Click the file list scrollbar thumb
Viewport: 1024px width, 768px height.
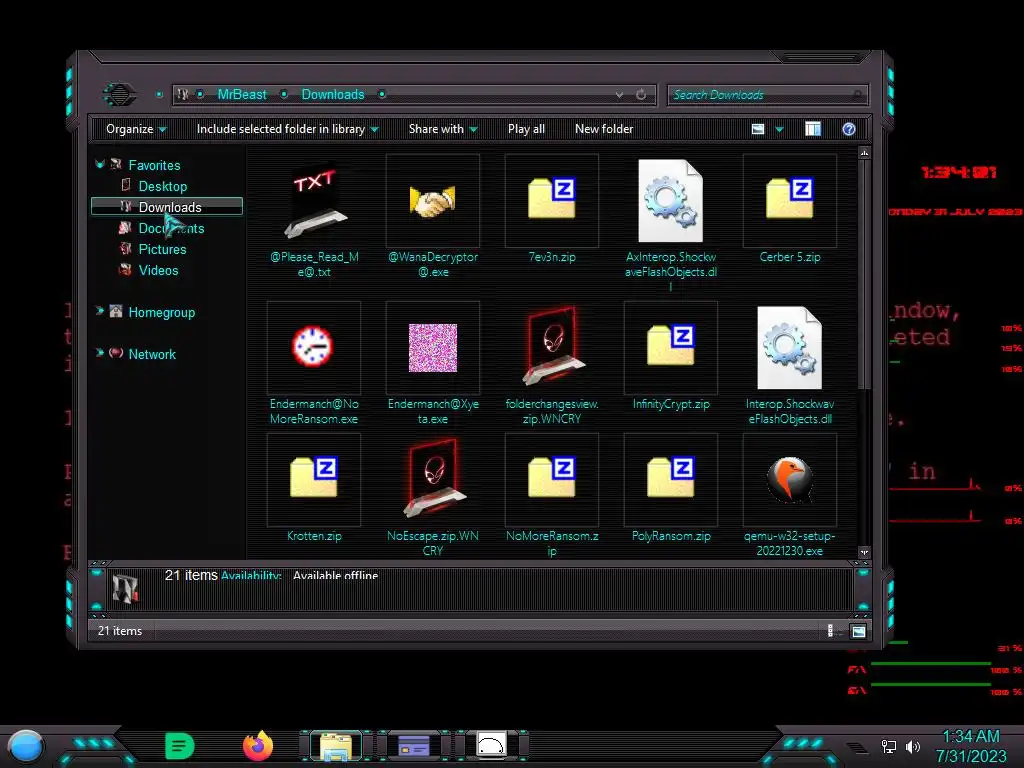click(864, 274)
